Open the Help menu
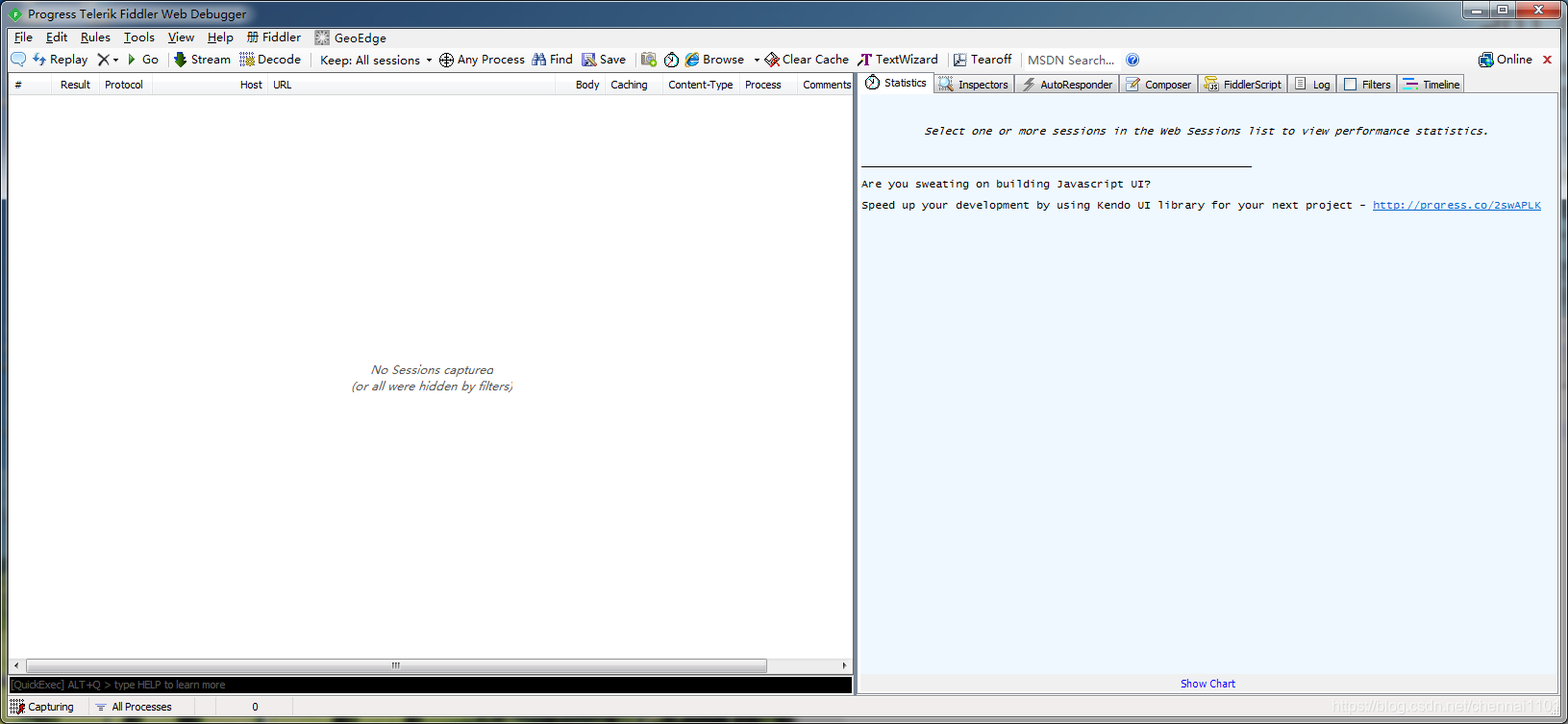The image size is (1568, 724). [220, 37]
